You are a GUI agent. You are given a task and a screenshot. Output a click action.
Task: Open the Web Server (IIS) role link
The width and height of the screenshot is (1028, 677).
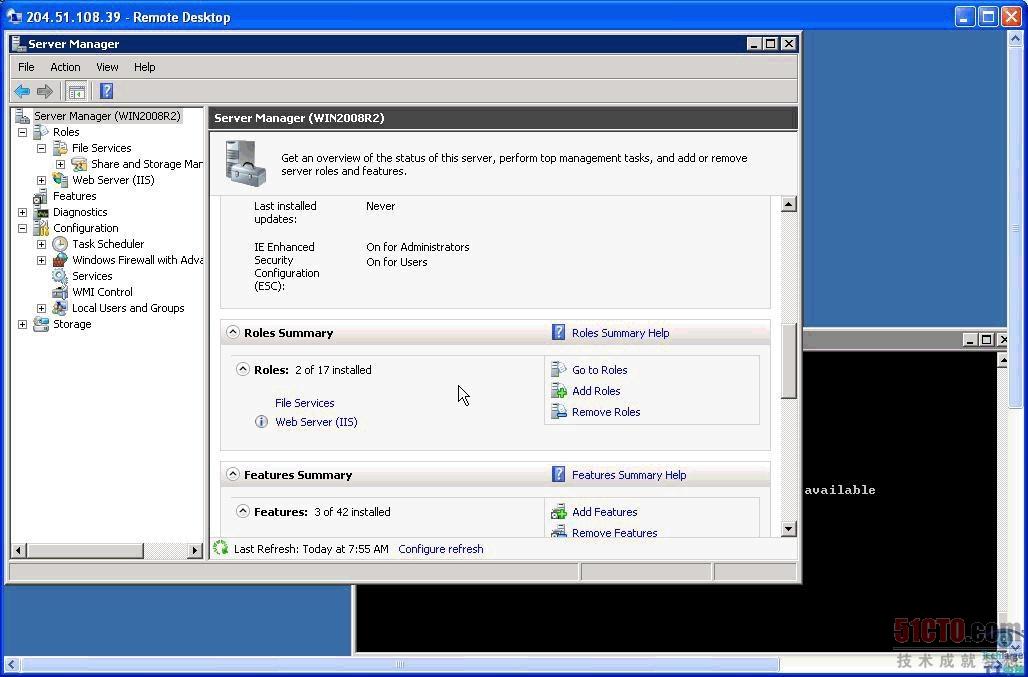316,422
